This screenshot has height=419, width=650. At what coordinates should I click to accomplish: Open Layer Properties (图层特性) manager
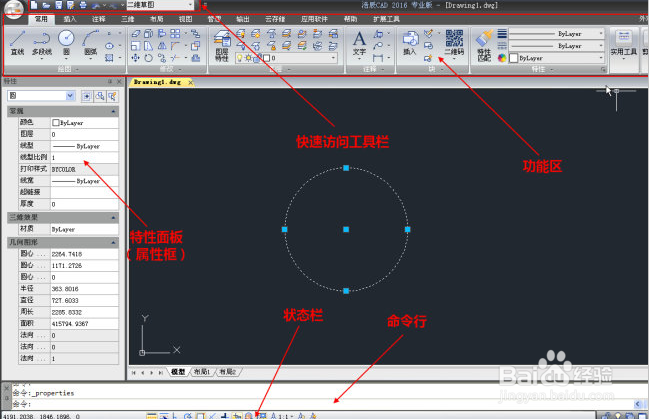(x=222, y=46)
